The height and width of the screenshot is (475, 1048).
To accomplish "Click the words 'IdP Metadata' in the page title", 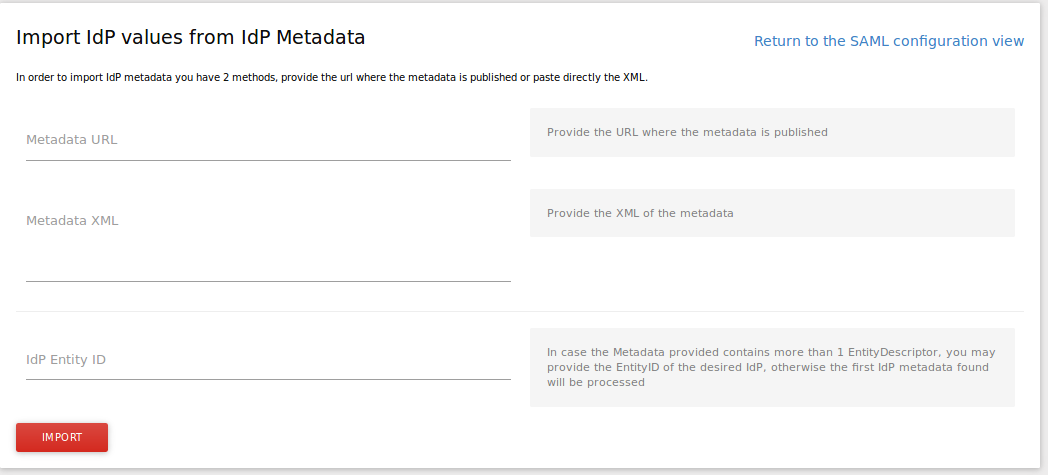I will click(303, 38).
